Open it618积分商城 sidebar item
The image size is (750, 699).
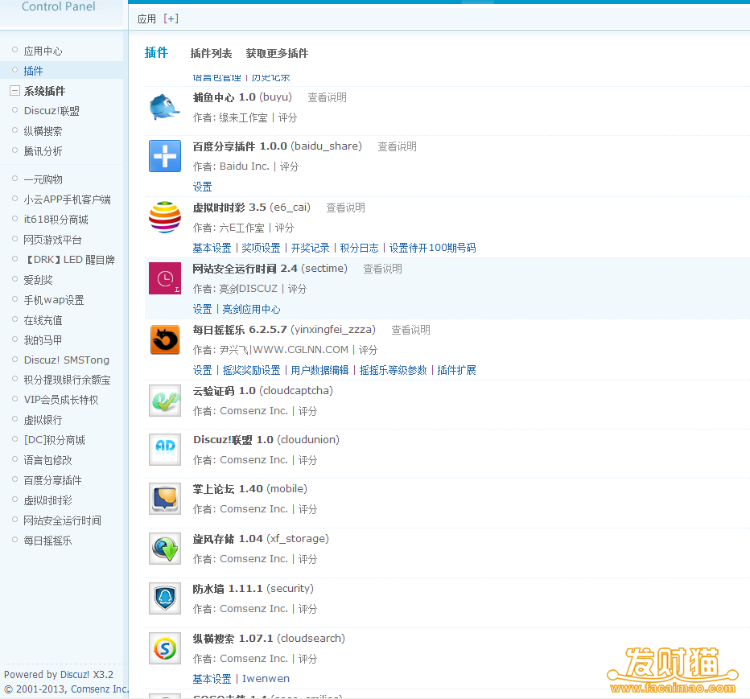[x=56, y=219]
